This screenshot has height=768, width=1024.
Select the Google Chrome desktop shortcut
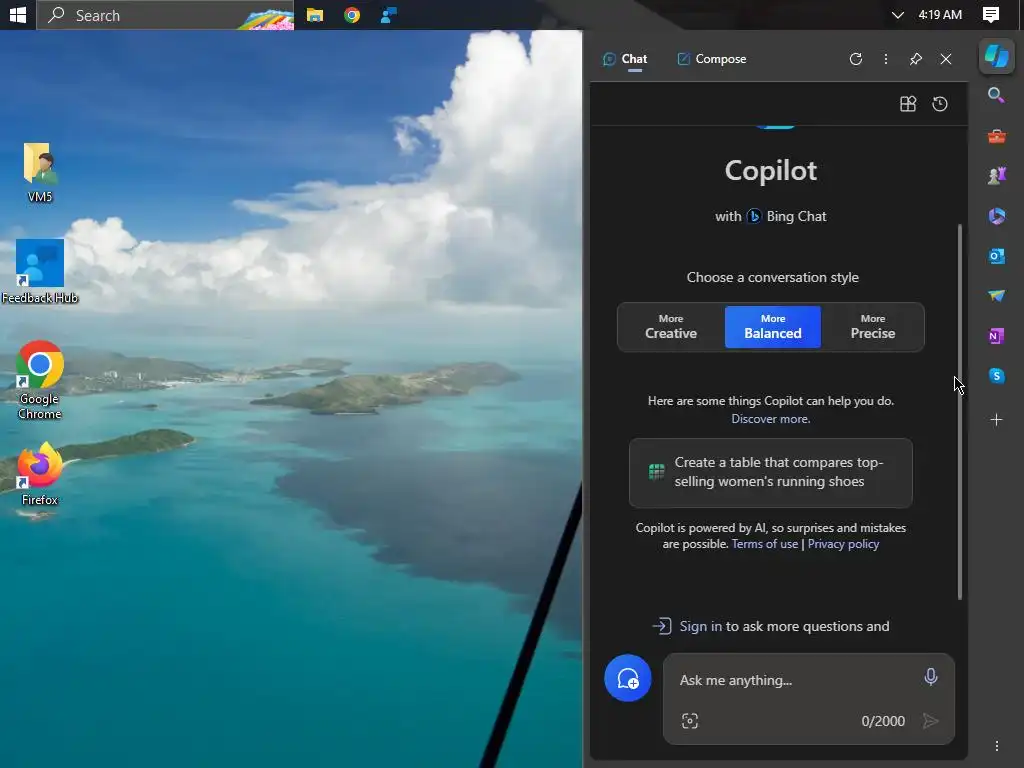pos(40,380)
